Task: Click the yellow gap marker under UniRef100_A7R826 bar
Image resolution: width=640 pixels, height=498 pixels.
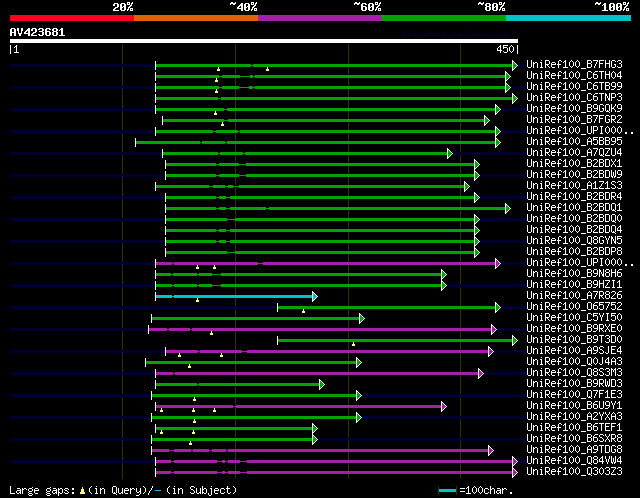Action: click(x=198, y=300)
